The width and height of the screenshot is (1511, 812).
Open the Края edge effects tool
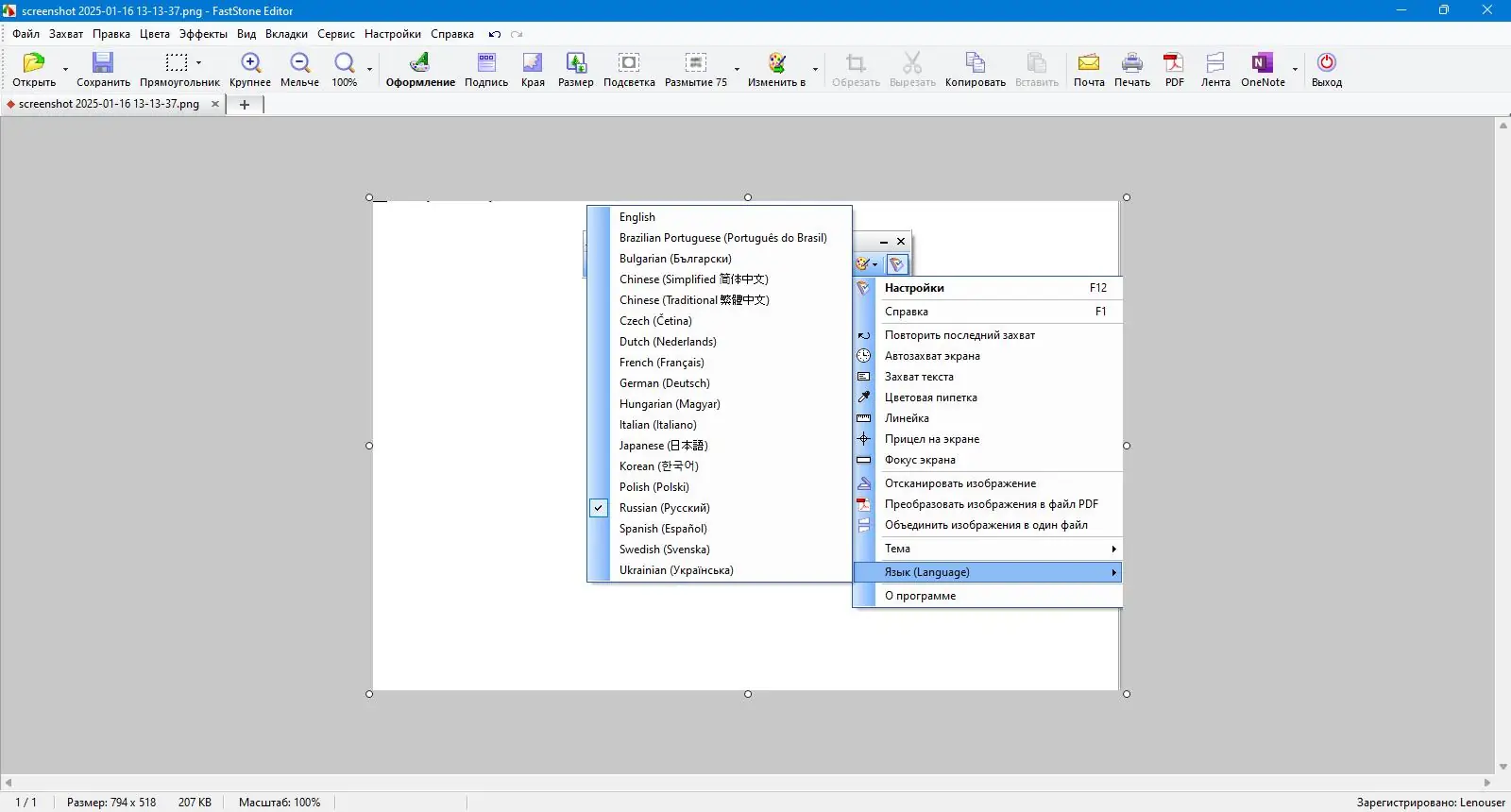[533, 63]
